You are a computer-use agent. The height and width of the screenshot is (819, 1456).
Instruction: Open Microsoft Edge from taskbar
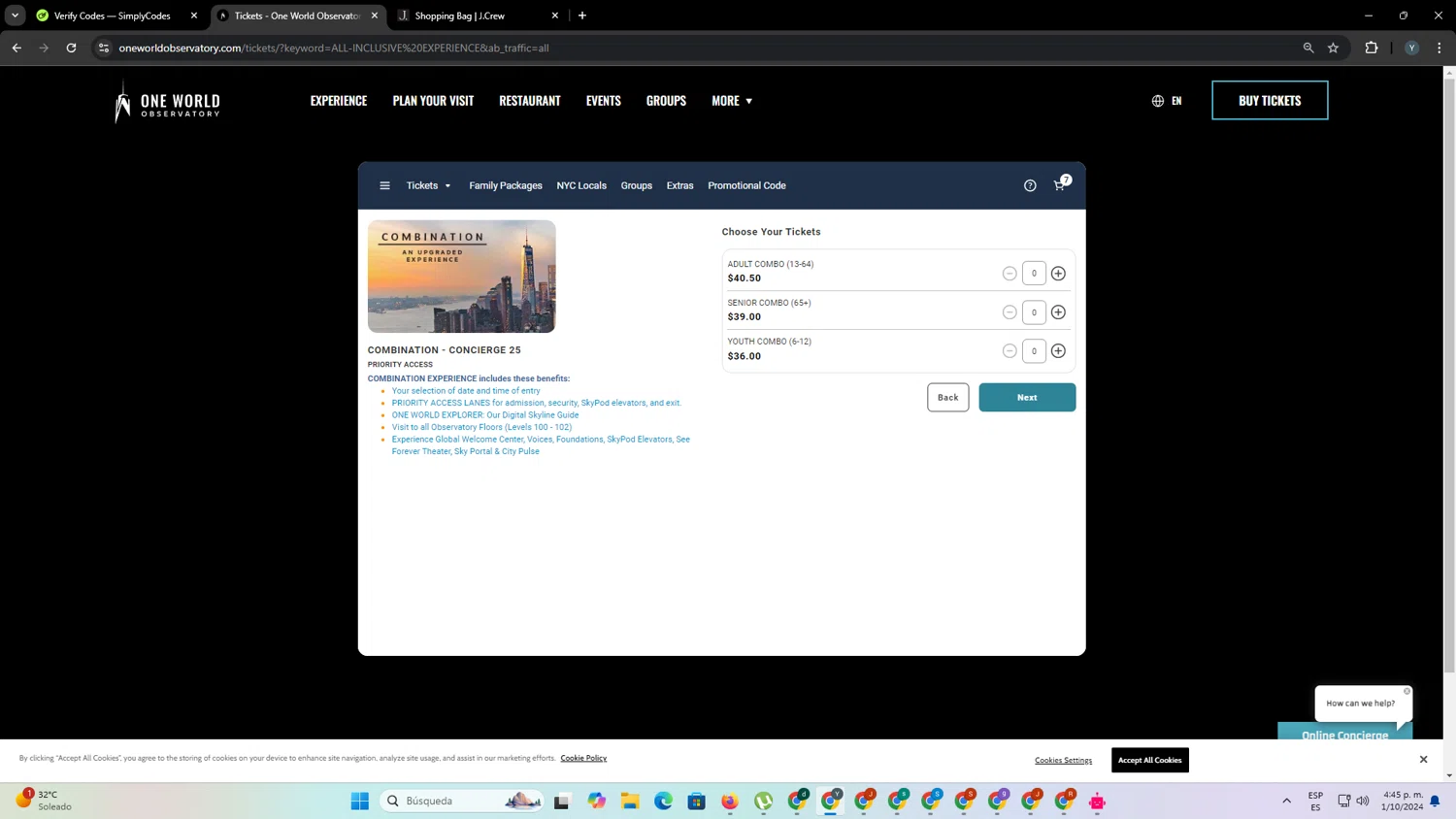pos(663,801)
